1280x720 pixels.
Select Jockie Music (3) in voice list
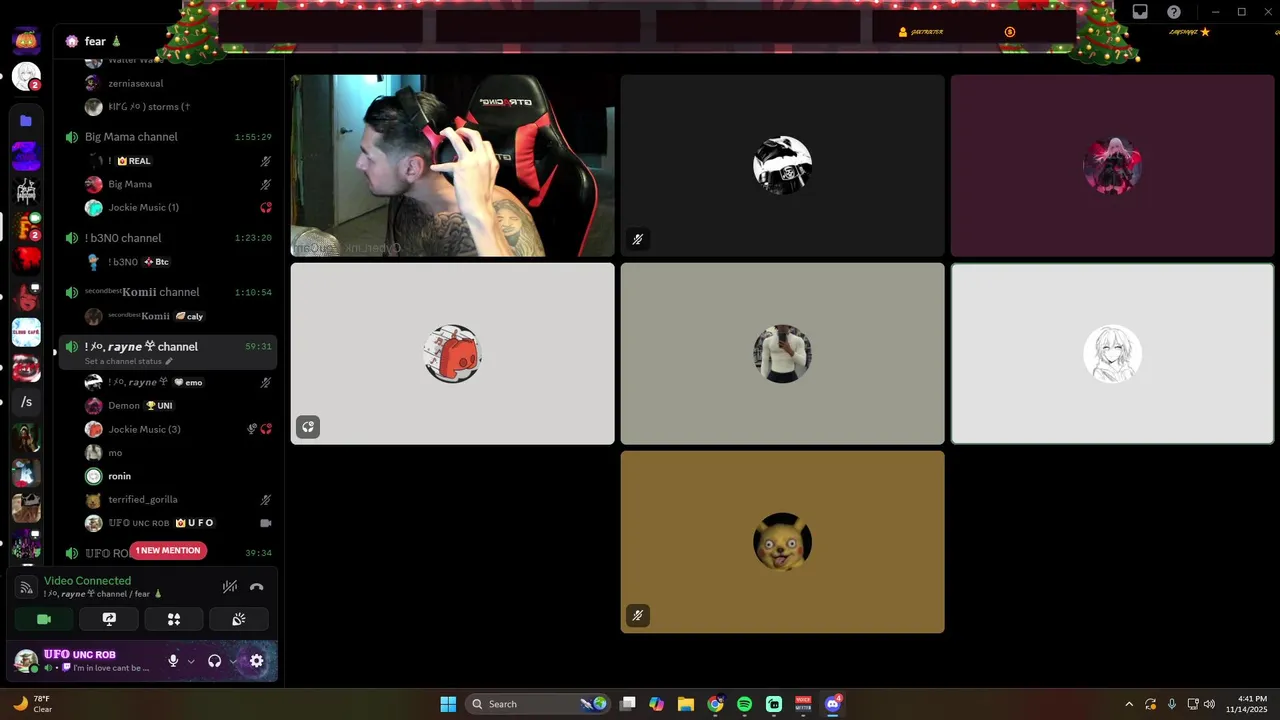point(180,429)
